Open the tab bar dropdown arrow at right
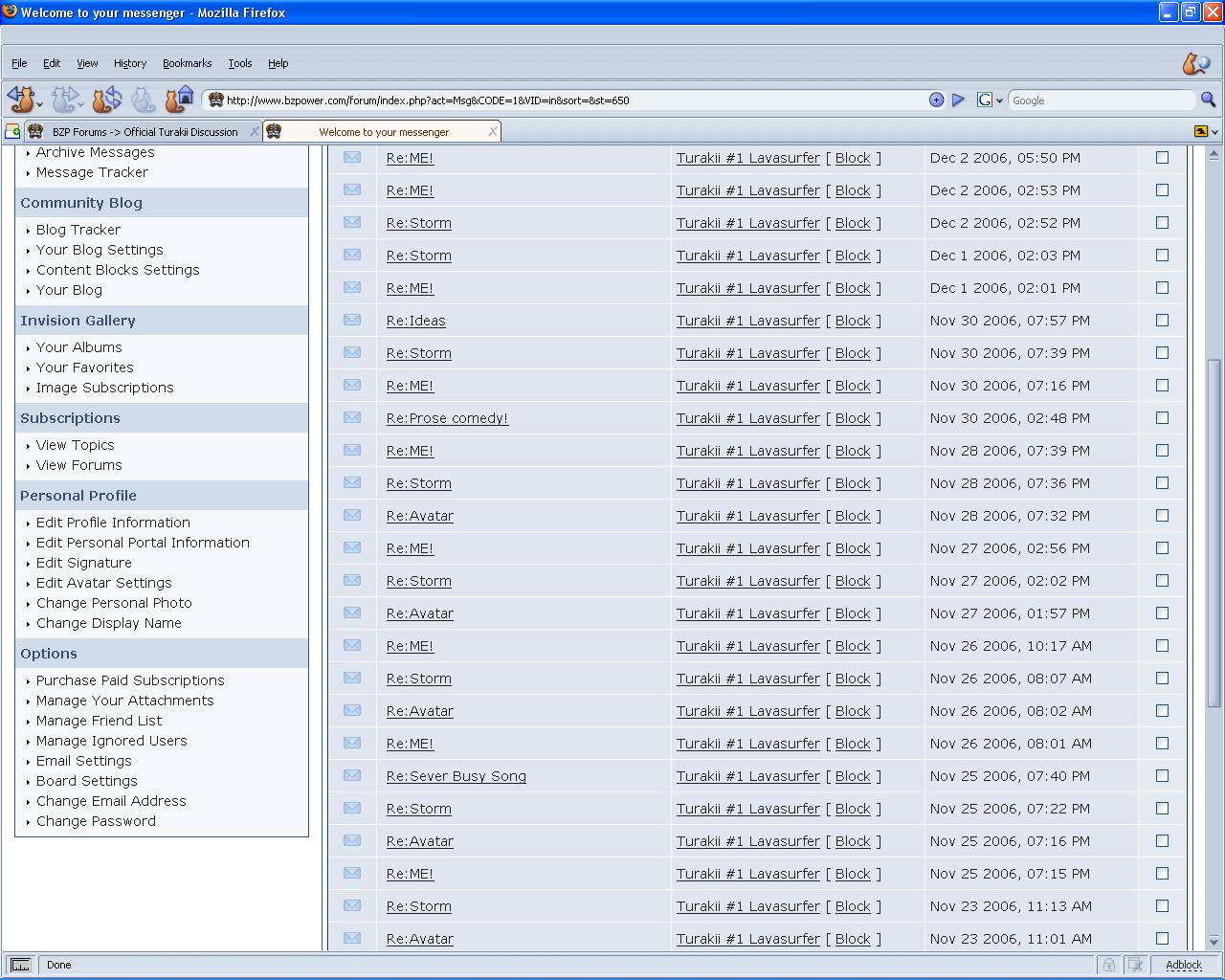 coord(1215,132)
